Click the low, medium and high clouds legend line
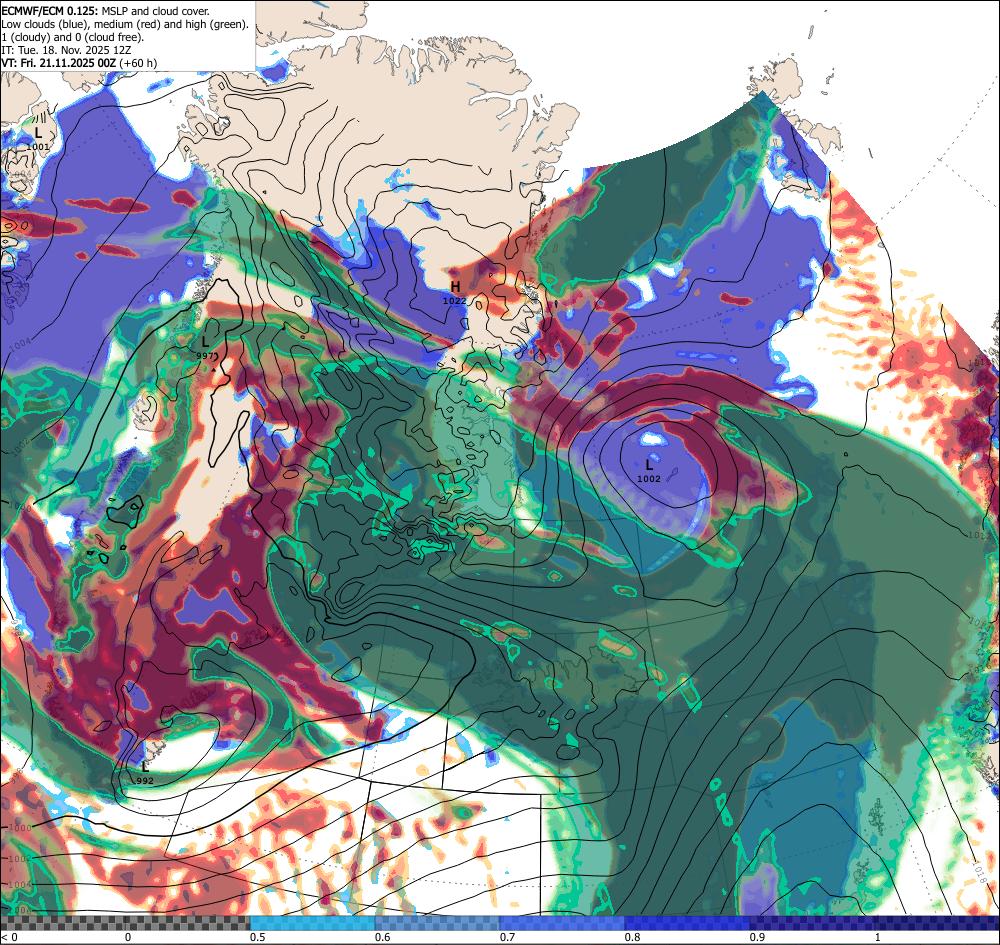The image size is (1000, 945). [x=125, y=24]
